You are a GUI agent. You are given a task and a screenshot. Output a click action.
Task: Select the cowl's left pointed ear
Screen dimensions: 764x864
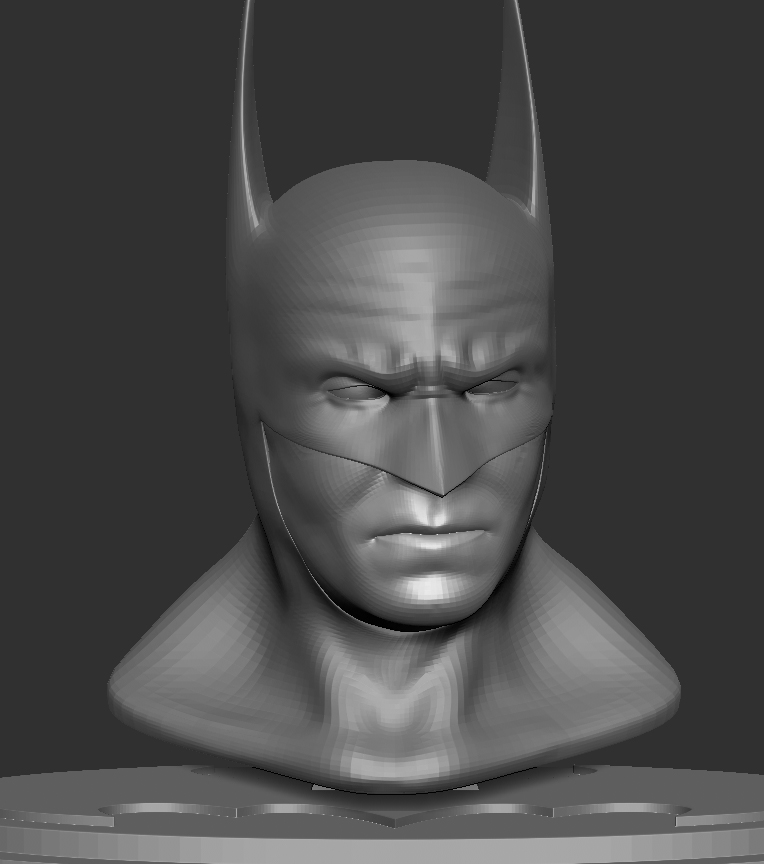pos(251,118)
